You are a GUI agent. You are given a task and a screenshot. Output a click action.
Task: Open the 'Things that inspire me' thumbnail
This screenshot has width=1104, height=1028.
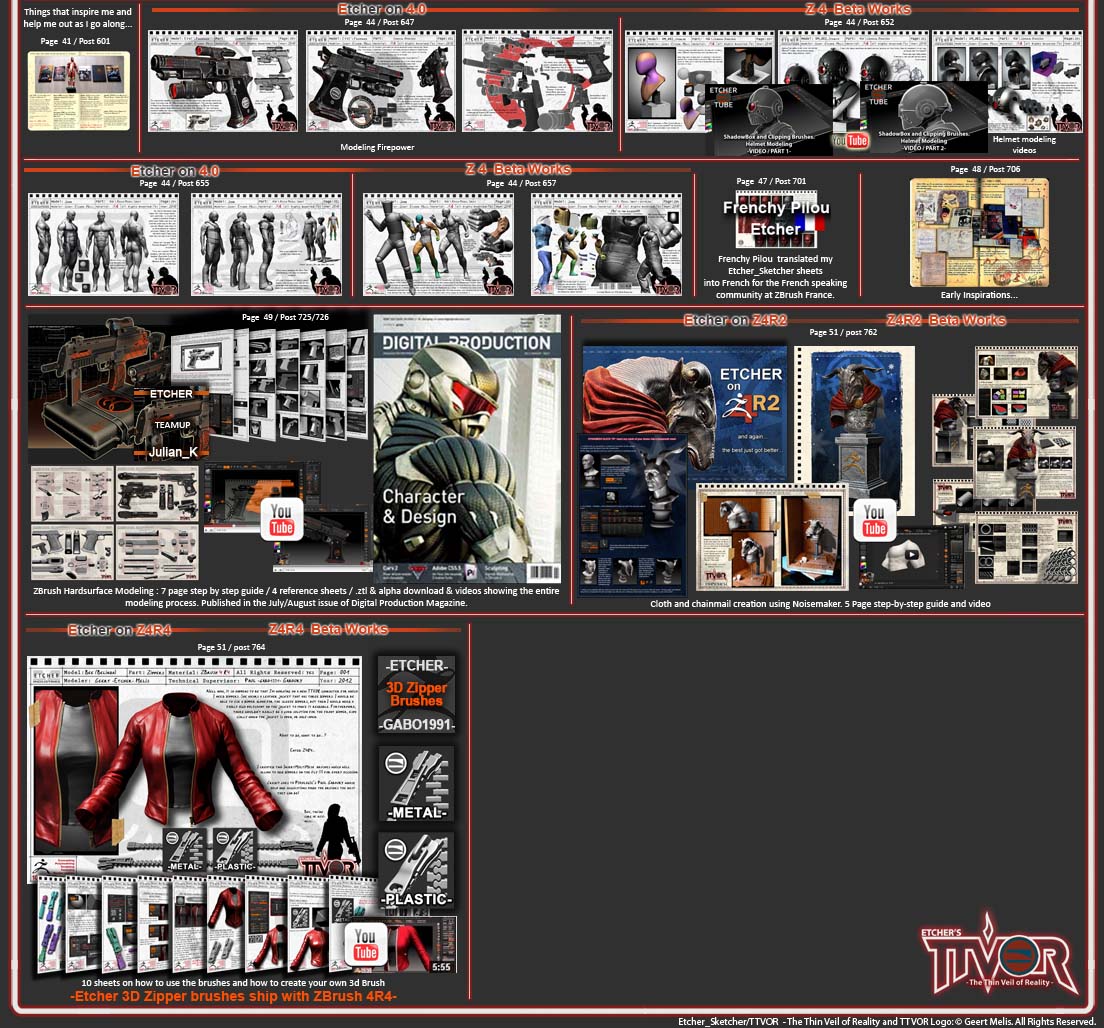[x=79, y=90]
